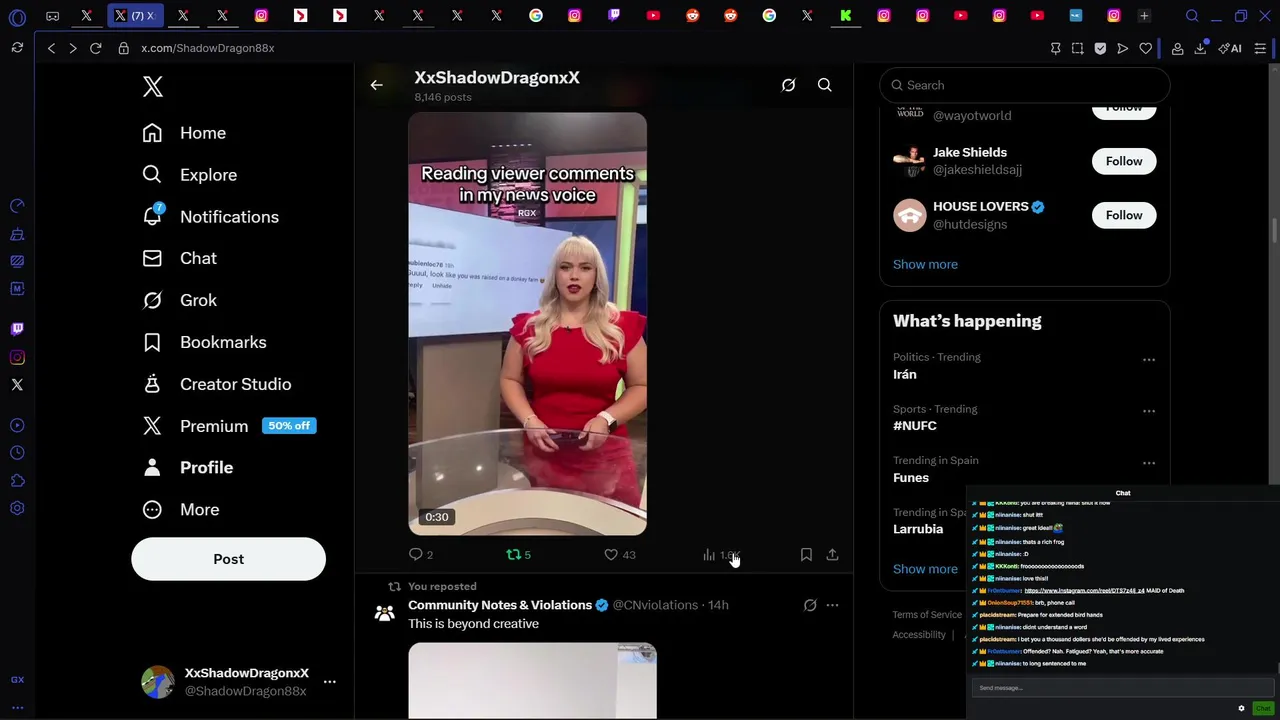Open Opera easy setup menu
Screen dimensions: 1280x720
click(1260, 48)
